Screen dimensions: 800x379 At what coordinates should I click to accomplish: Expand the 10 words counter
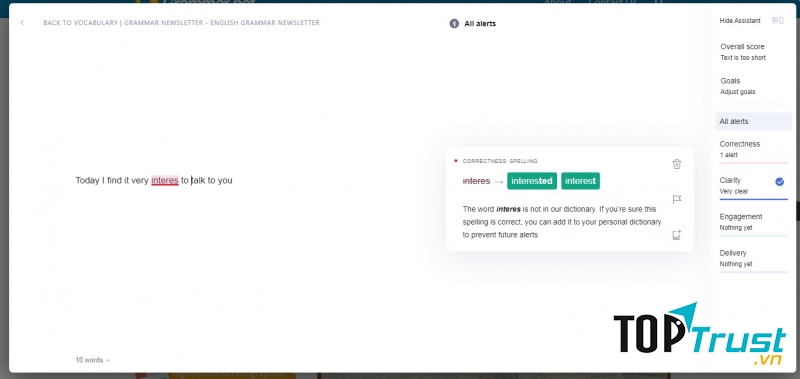pyautogui.click(x=92, y=360)
